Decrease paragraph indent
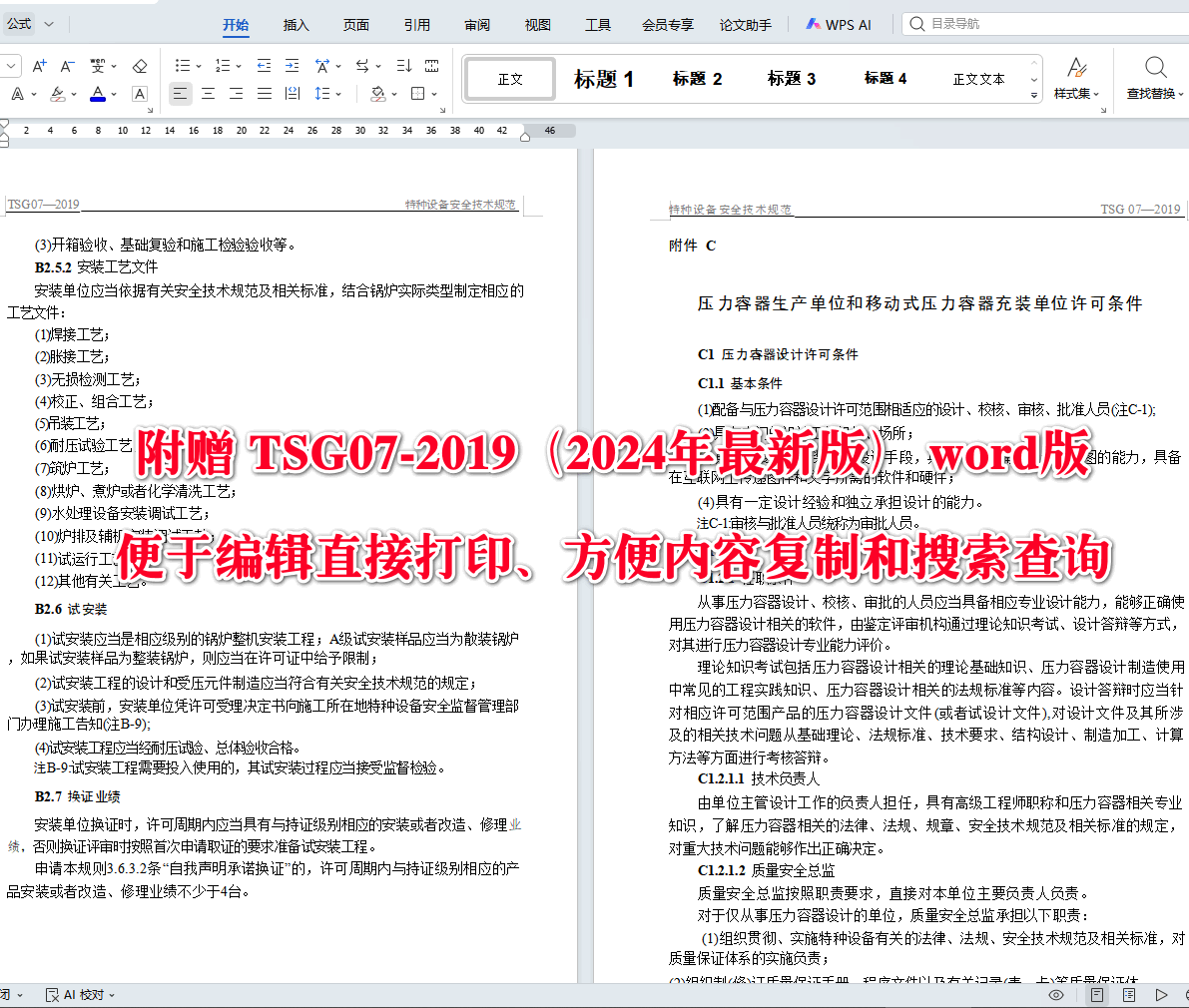The image size is (1189, 1008). (264, 66)
